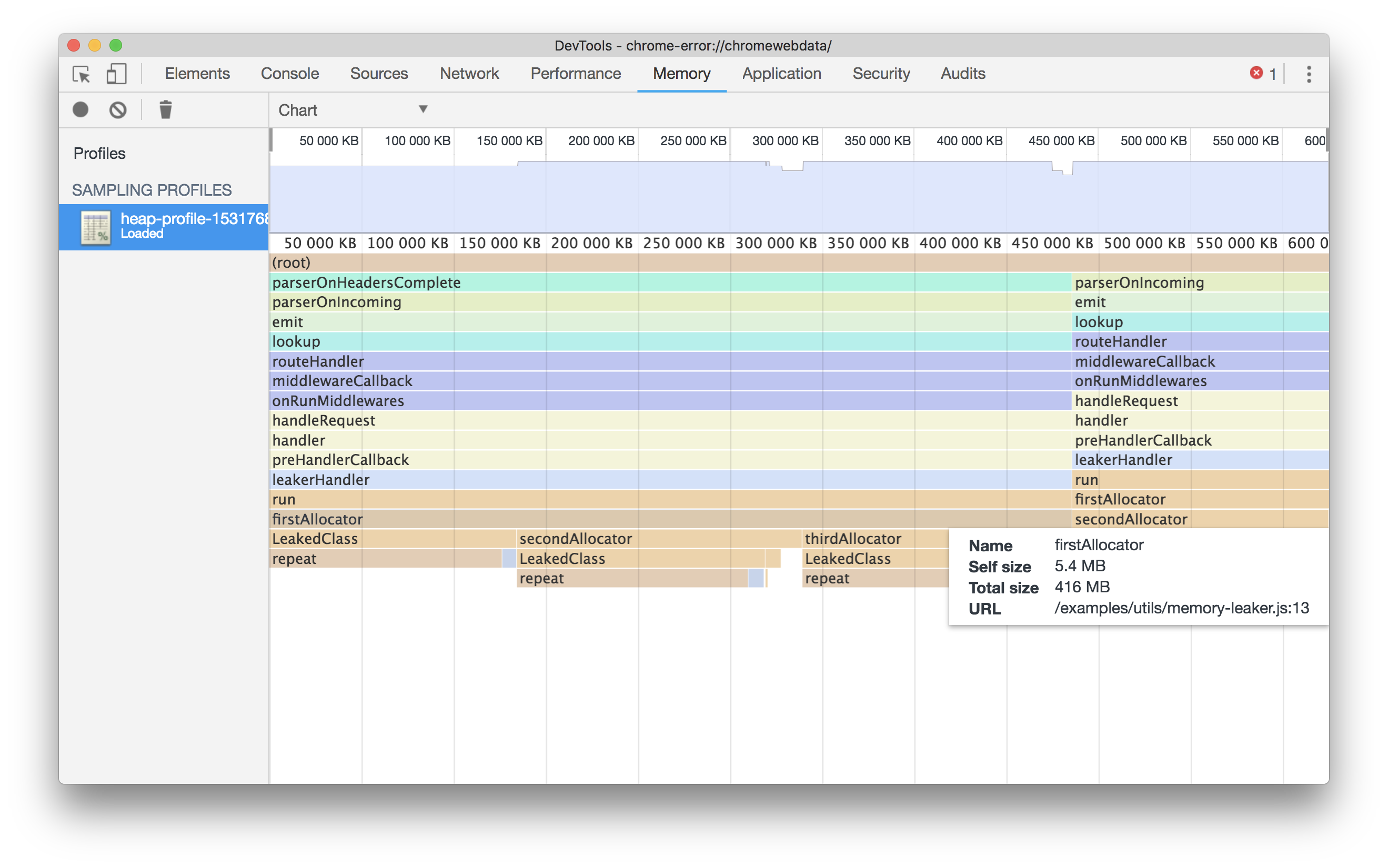This screenshot has height=868, width=1388.
Task: Click LeakedClass bar under thirdAllocator
Action: point(876,559)
